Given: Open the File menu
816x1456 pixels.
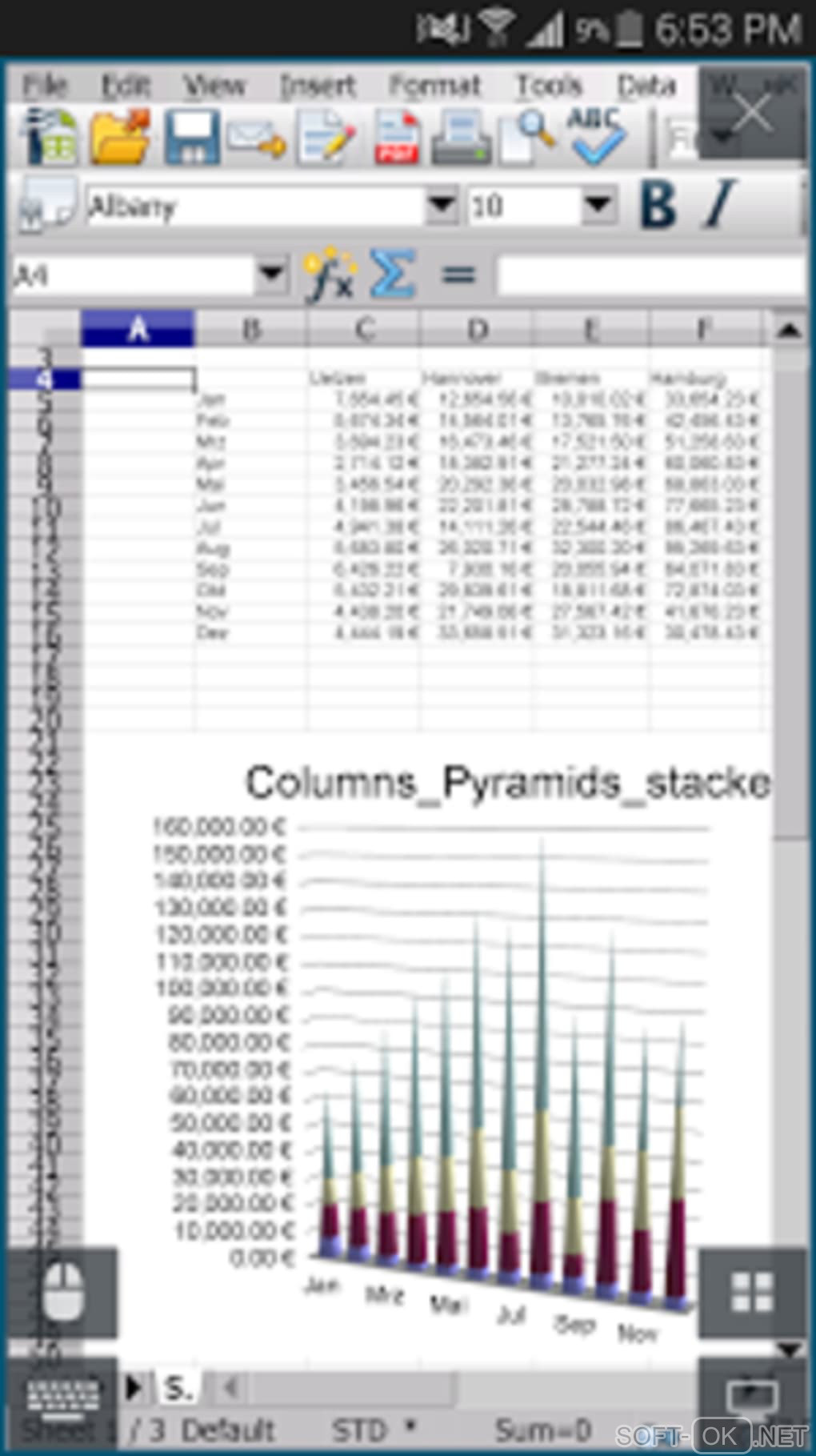Looking at the screenshot, I should pyautogui.click(x=45, y=85).
